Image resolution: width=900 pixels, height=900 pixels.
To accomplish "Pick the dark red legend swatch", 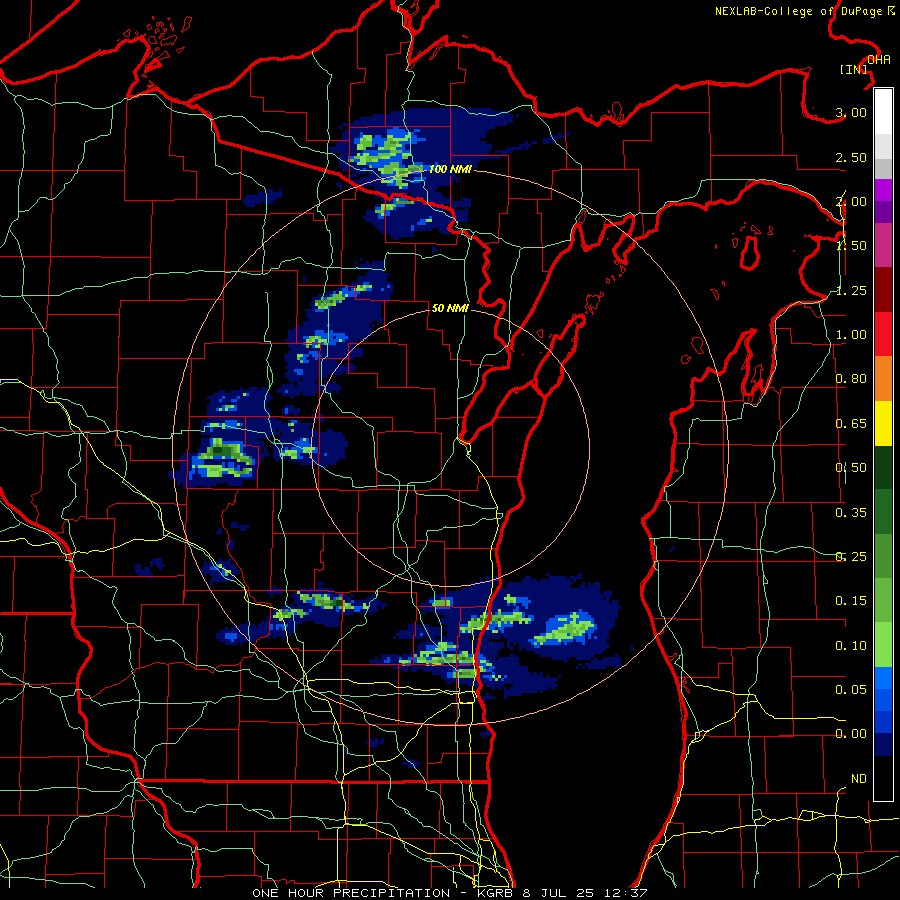I will pyautogui.click(x=883, y=290).
